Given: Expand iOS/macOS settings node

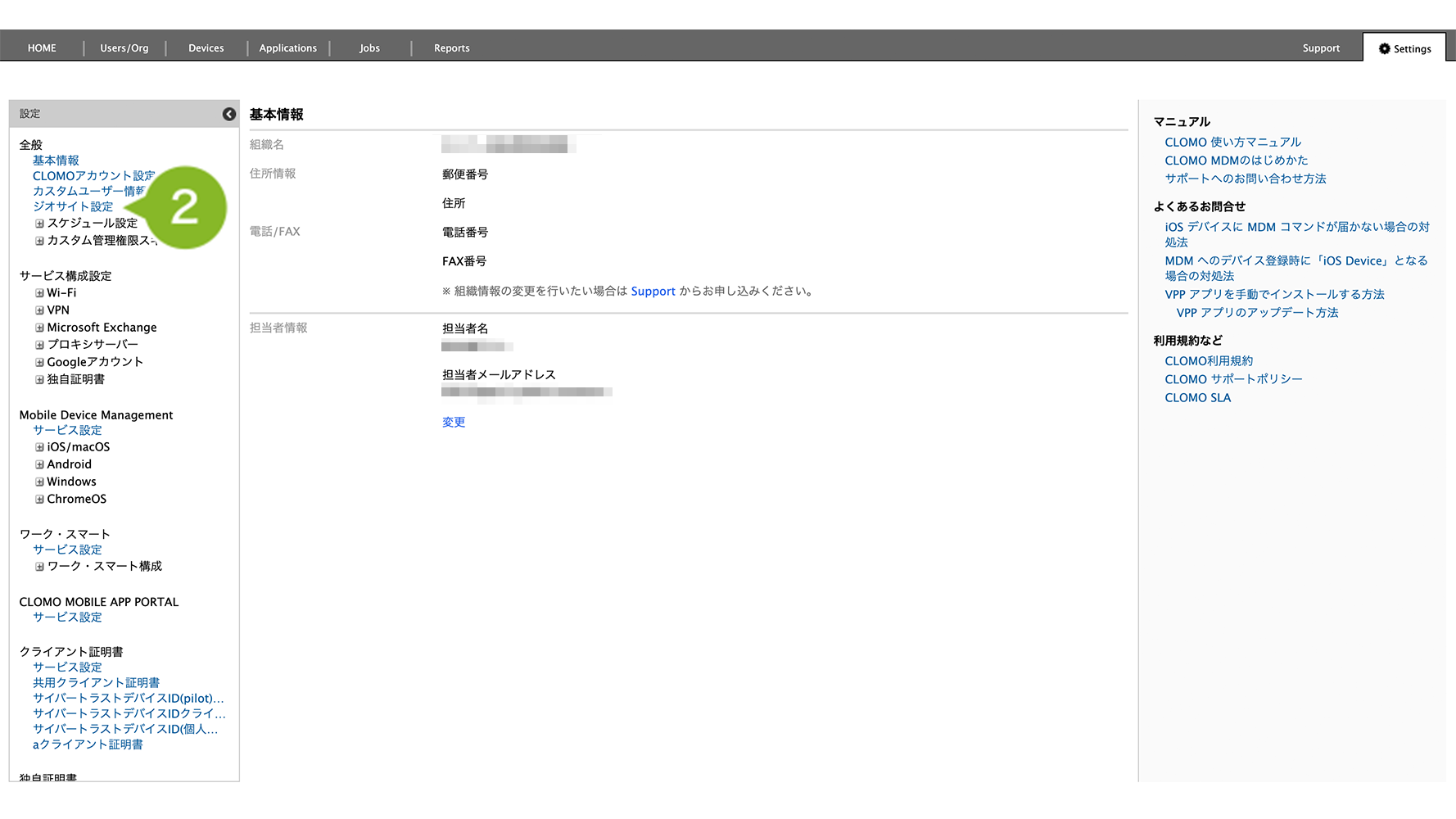Looking at the screenshot, I should [x=39, y=447].
